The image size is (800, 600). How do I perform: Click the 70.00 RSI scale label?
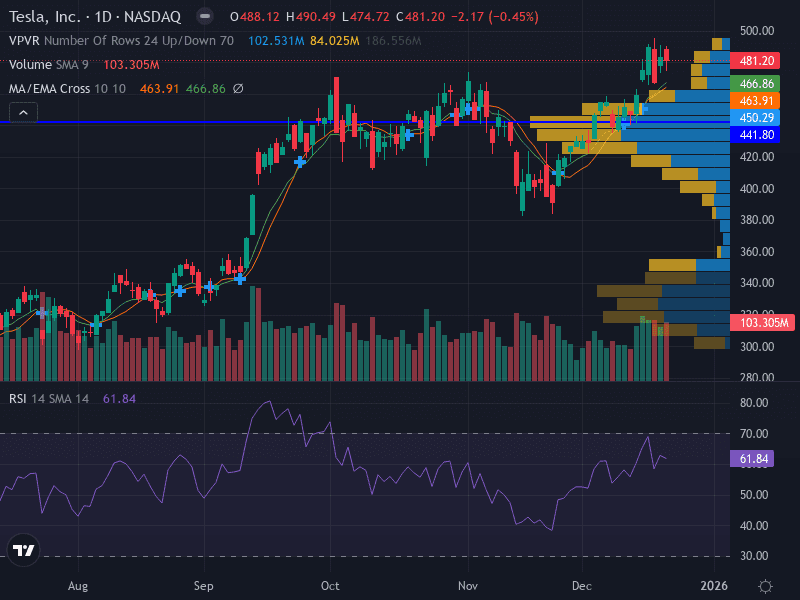[754, 434]
